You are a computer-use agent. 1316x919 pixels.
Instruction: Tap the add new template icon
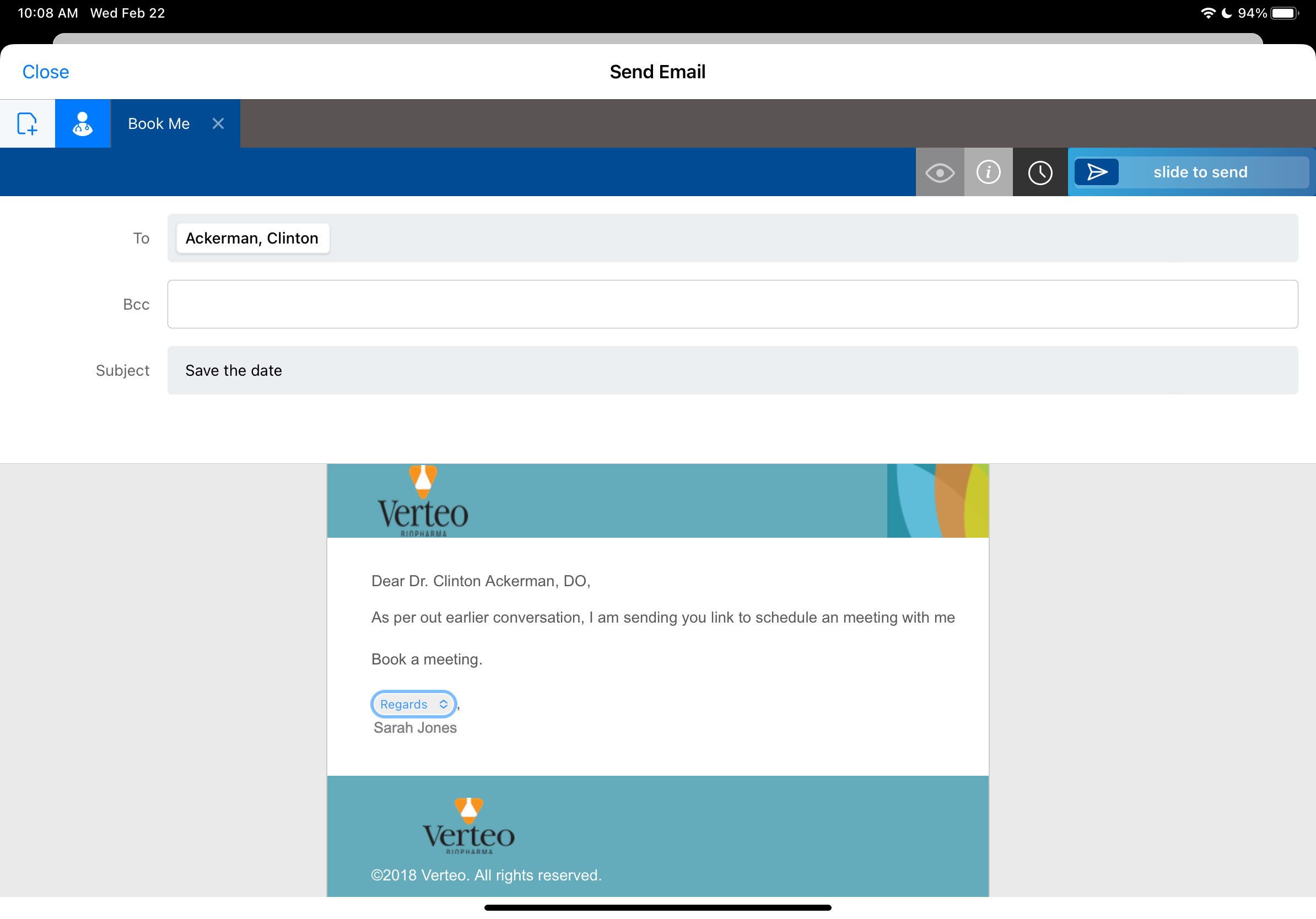tap(27, 124)
